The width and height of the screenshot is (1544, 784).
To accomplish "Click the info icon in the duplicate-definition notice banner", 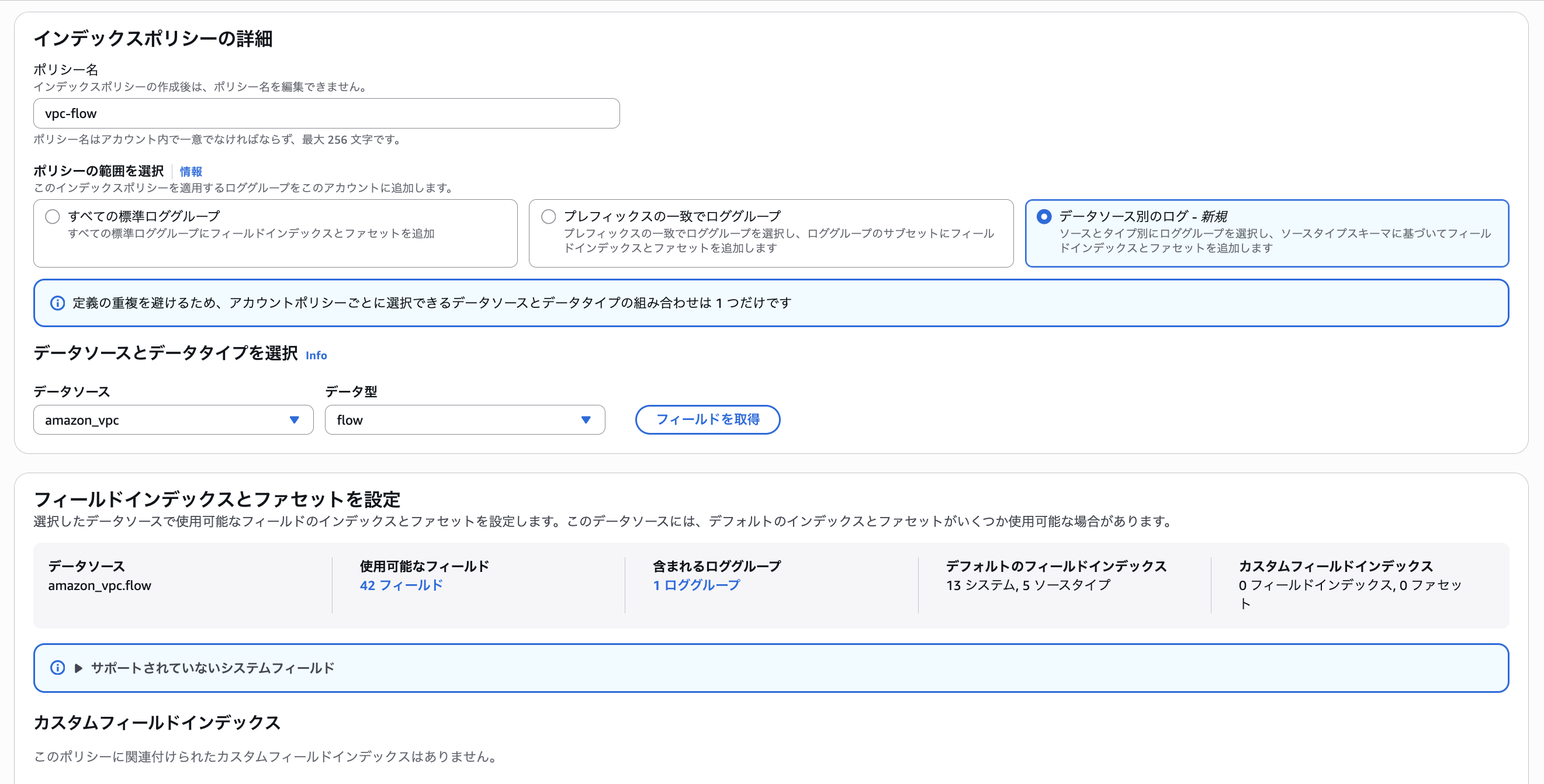I will coord(57,303).
